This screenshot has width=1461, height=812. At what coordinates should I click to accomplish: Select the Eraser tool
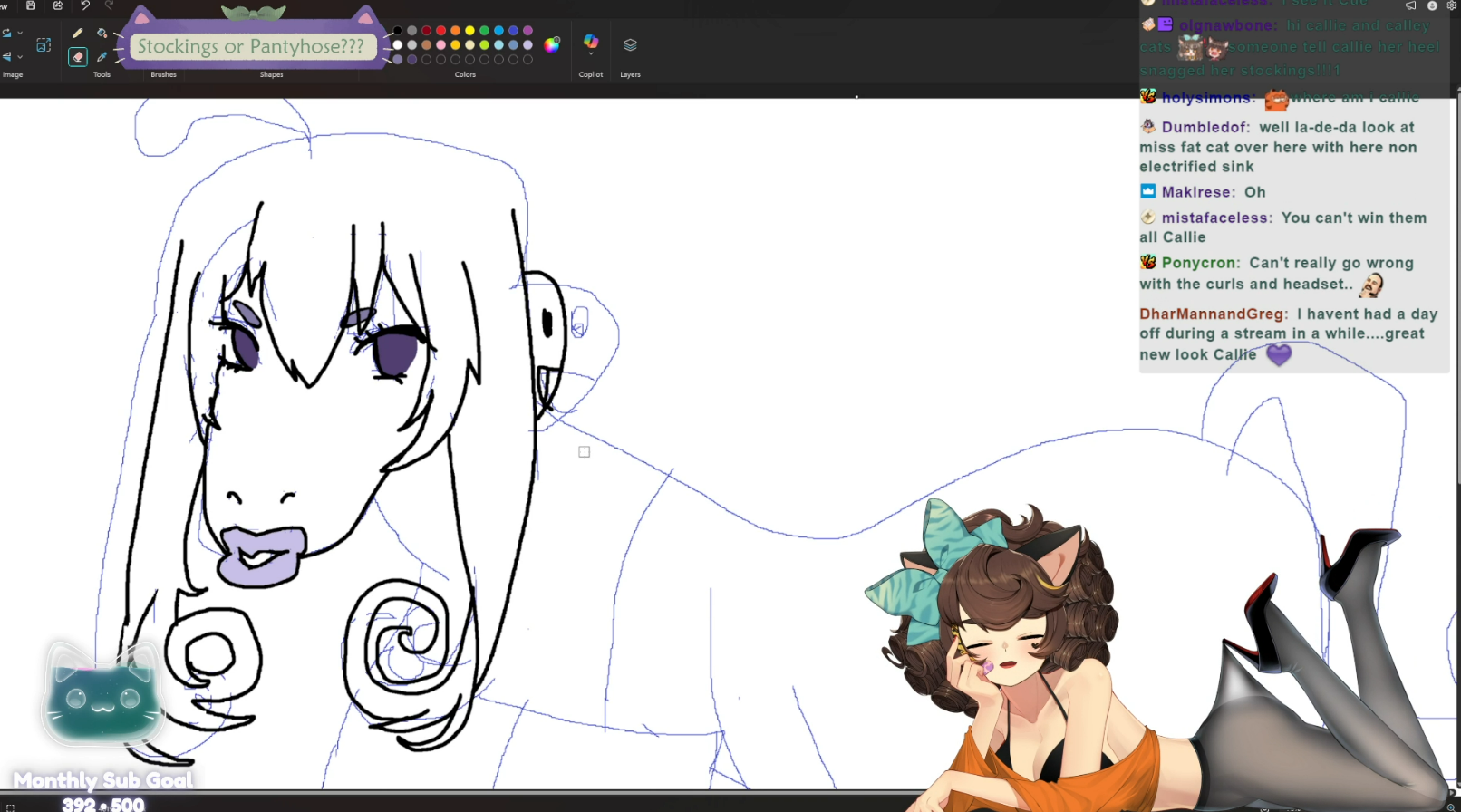pos(78,56)
